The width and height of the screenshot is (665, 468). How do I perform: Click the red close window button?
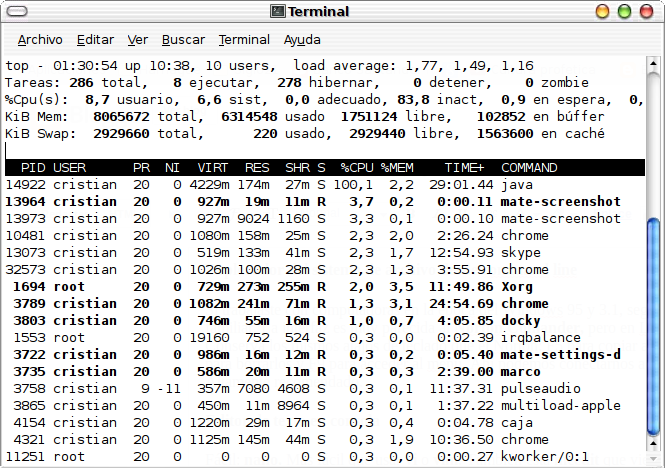pyautogui.click(x=646, y=11)
